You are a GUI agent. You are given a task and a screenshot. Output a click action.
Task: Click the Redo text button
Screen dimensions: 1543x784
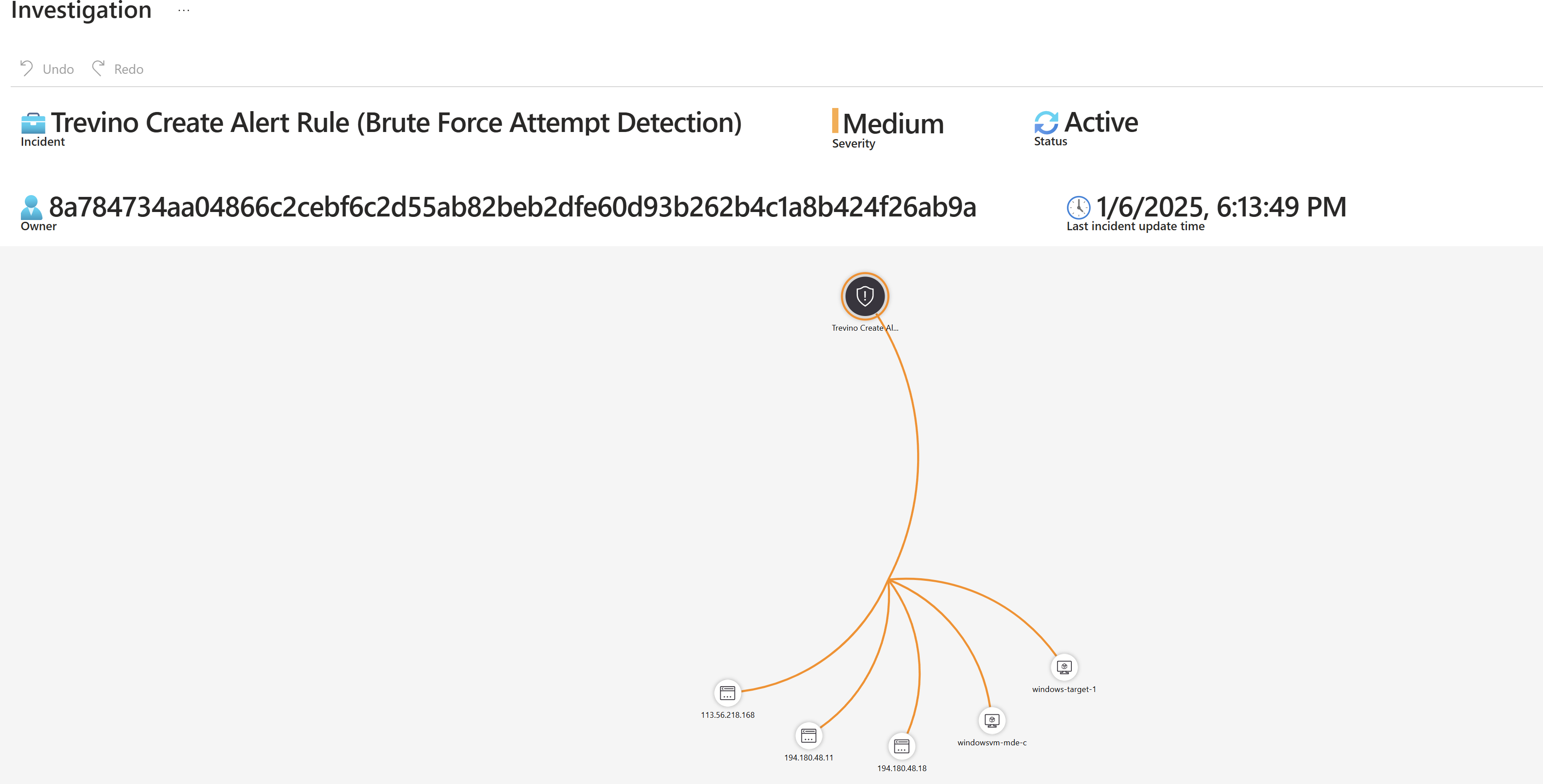pos(129,69)
